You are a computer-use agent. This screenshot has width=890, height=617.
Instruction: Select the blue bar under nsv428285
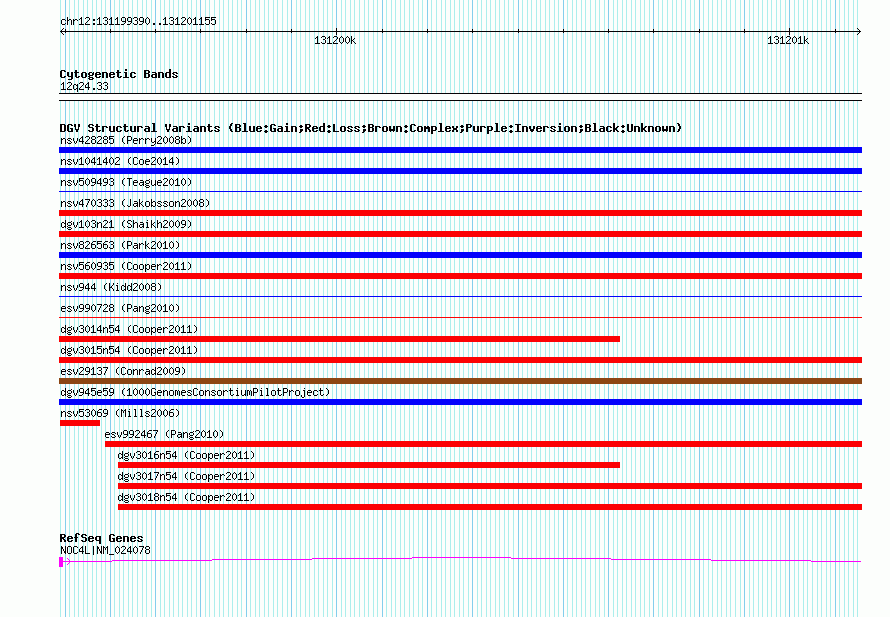(460, 150)
